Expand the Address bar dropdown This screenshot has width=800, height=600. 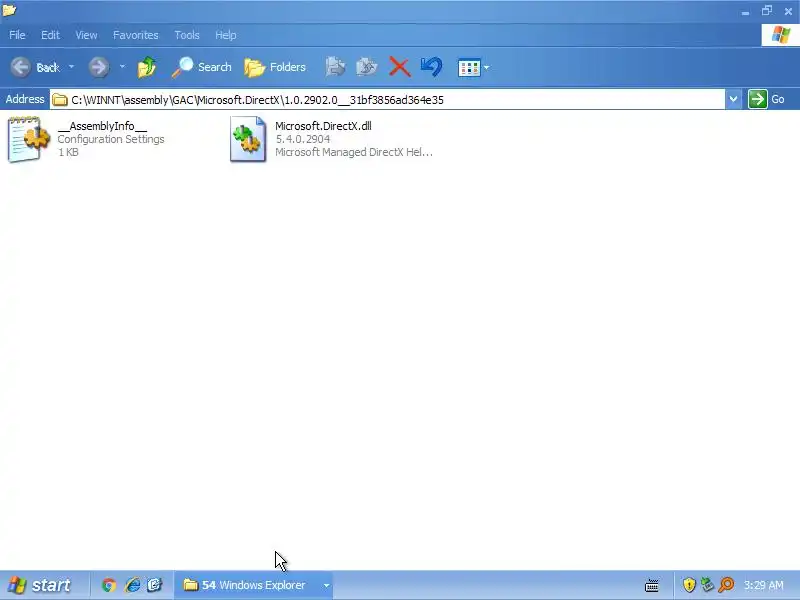coord(733,99)
